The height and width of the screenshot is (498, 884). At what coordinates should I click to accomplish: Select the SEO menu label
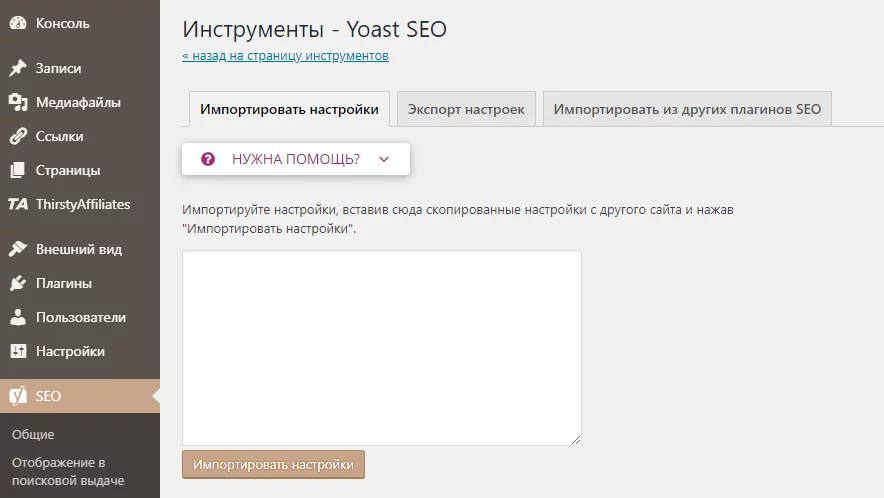point(48,396)
